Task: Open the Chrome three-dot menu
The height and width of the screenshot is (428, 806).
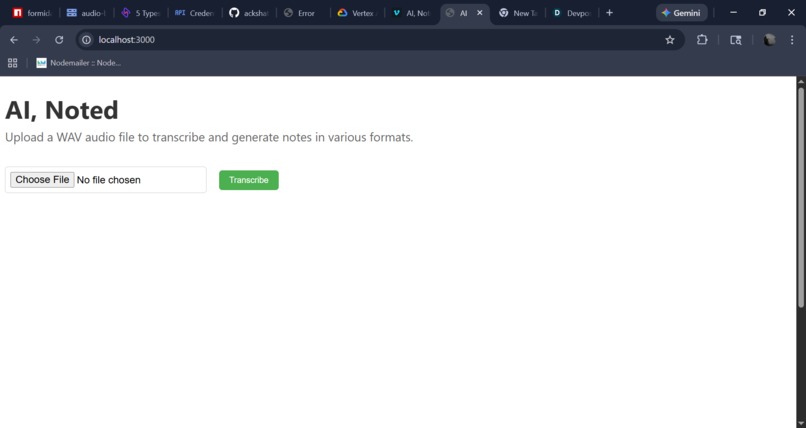Action: pyautogui.click(x=792, y=40)
